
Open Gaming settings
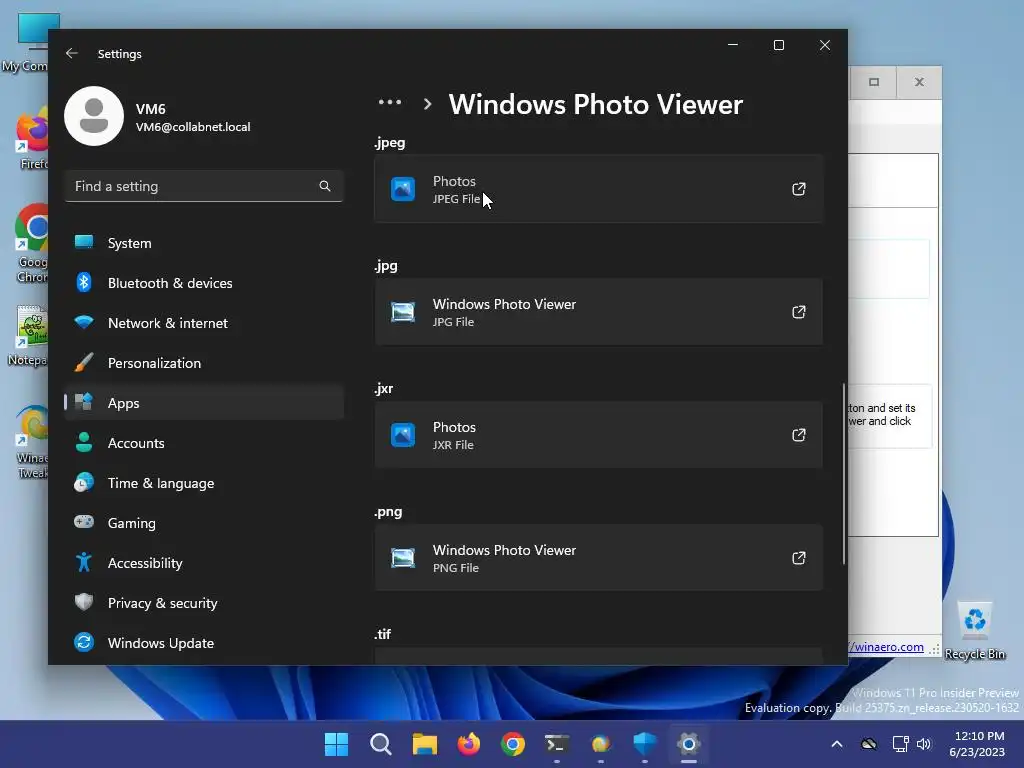204,523
